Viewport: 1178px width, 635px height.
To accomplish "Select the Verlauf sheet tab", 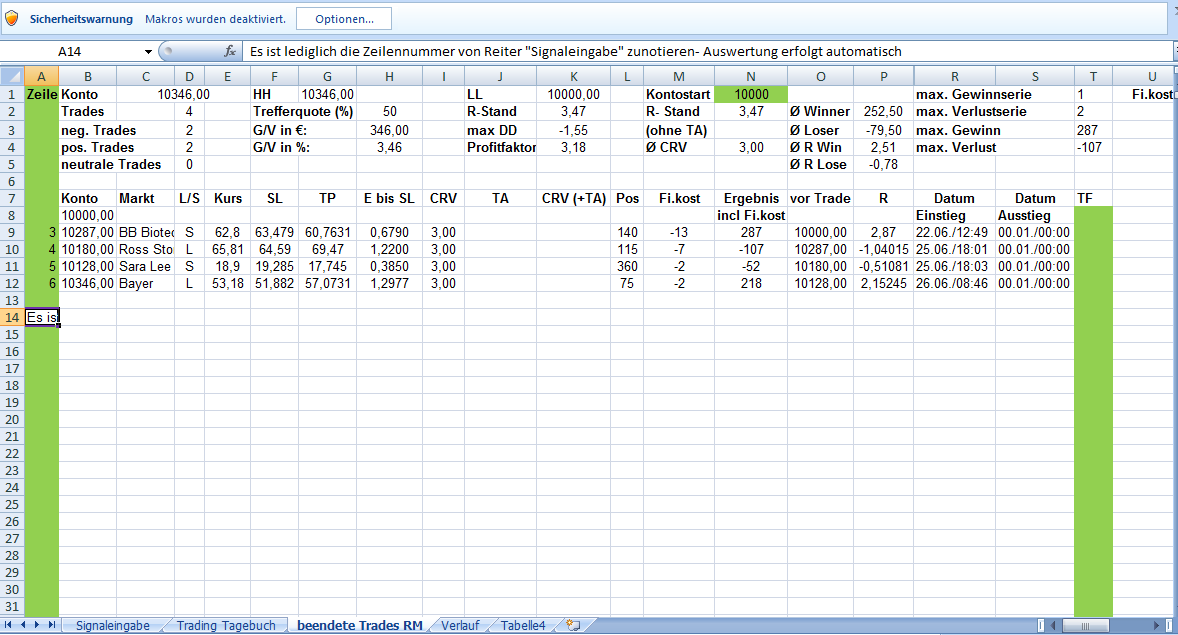I will 459,625.
